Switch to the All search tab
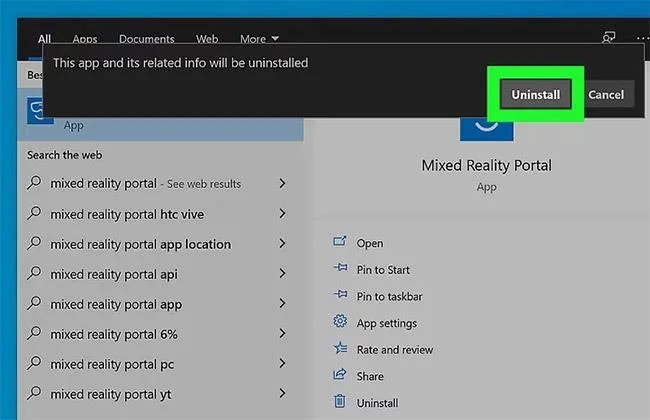The image size is (650, 420). [x=44, y=39]
